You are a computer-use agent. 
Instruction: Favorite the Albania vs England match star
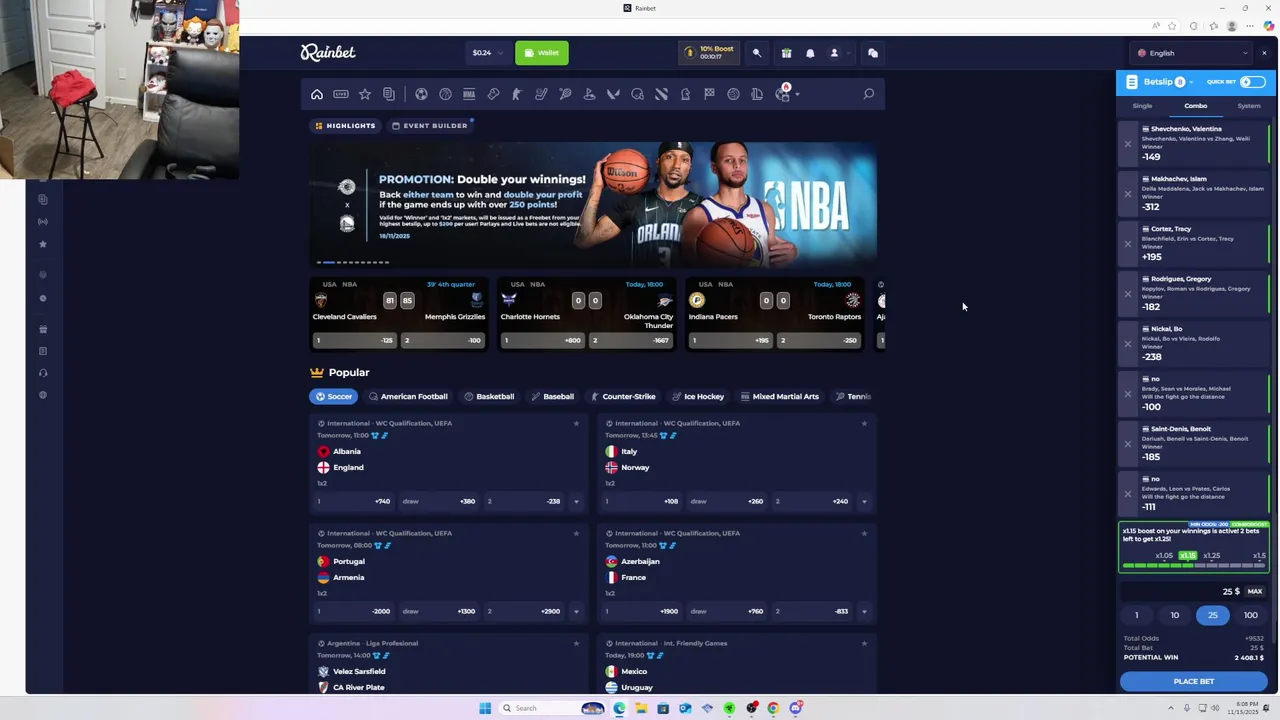[x=576, y=423]
